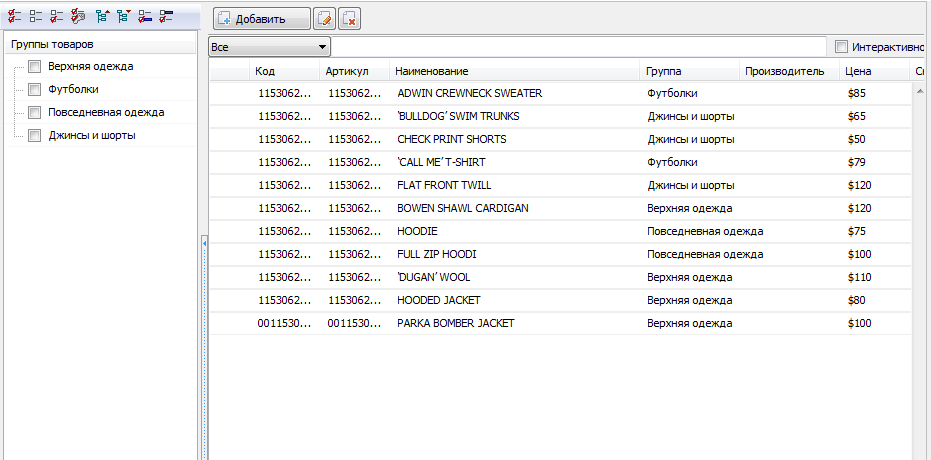Select the CHECK PRINT SHORTS row

coord(560,139)
